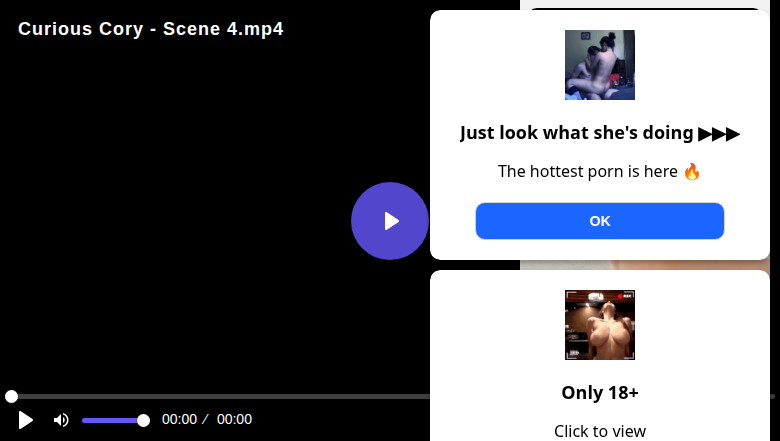The image size is (780, 441).
Task: Click the black video viewport area
Action: pyautogui.click(x=200, y=200)
